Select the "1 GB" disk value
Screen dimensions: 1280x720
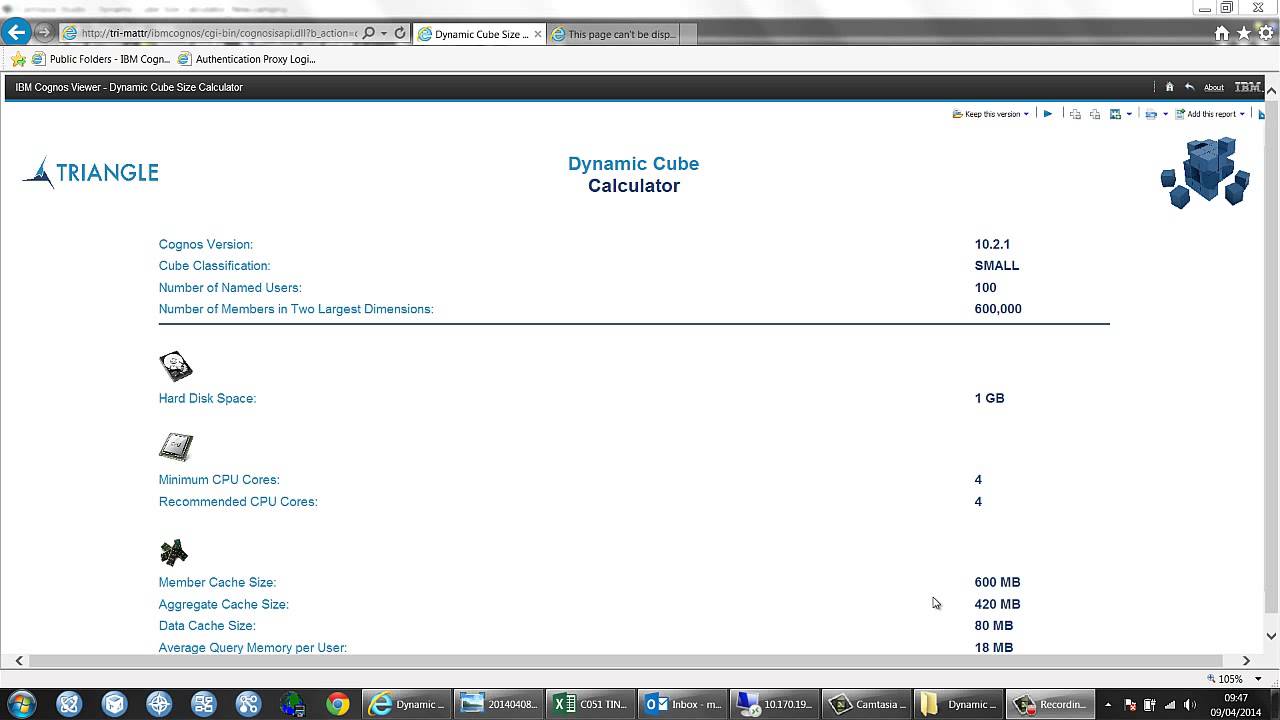pyautogui.click(x=989, y=398)
